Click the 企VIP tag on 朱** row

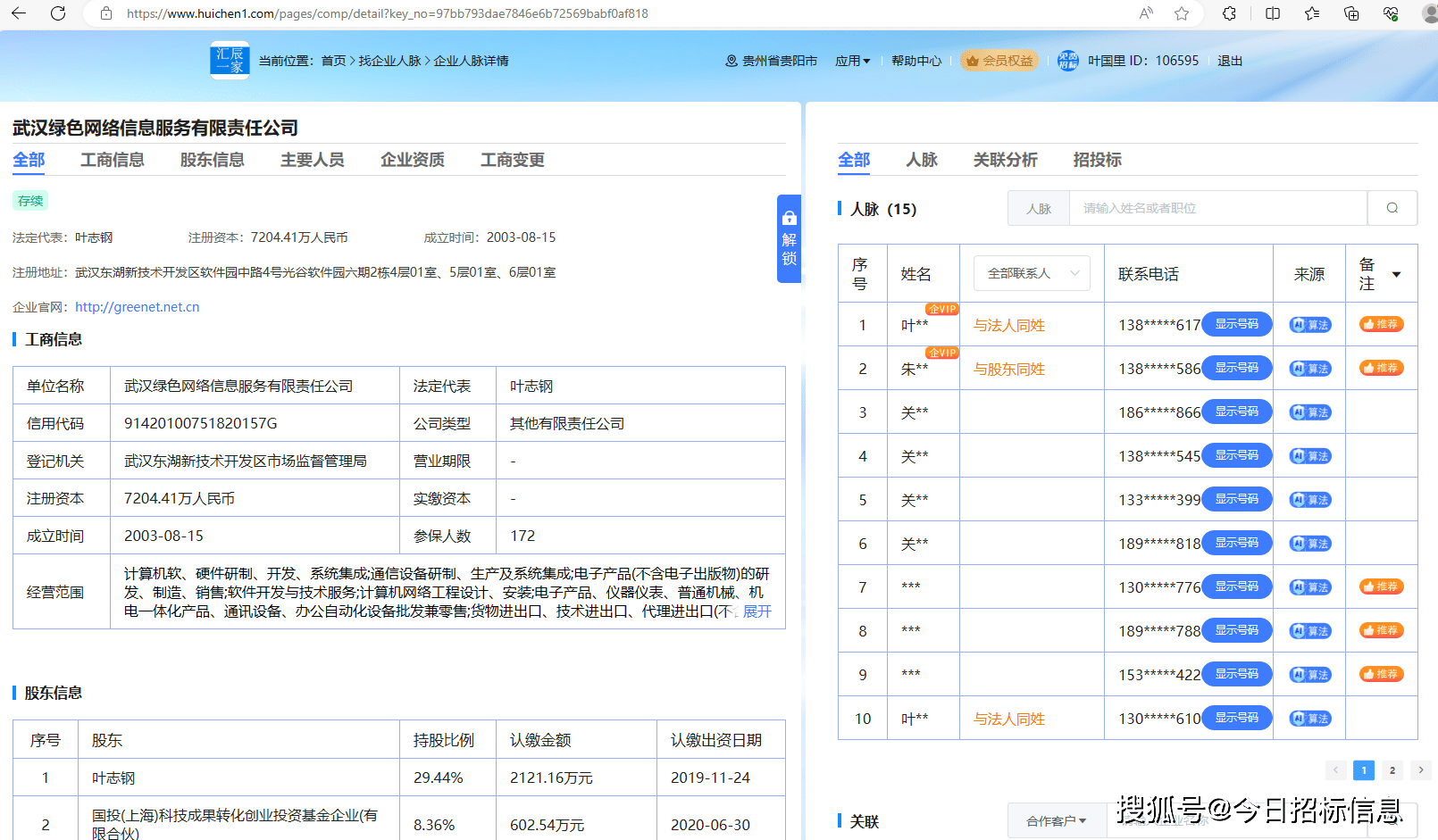click(x=942, y=353)
